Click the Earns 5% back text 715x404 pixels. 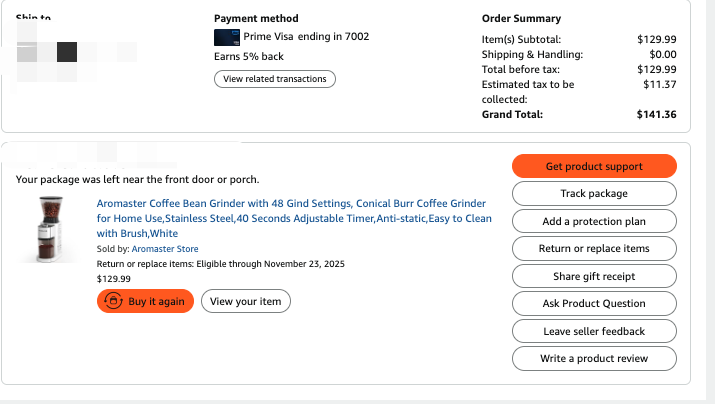pyautogui.click(x=249, y=57)
